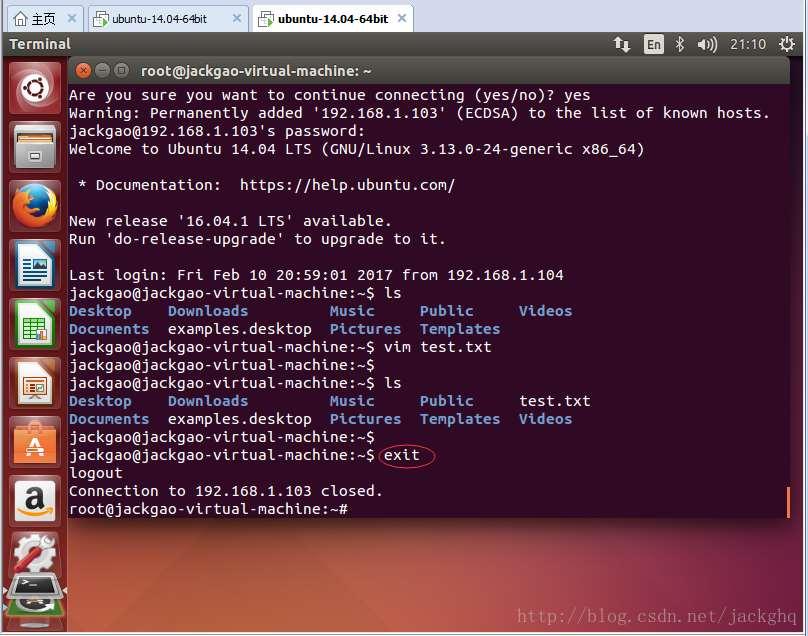The image size is (808, 636).
Task: Click the Bluetooth indicator in top panel
Action: pos(680,44)
